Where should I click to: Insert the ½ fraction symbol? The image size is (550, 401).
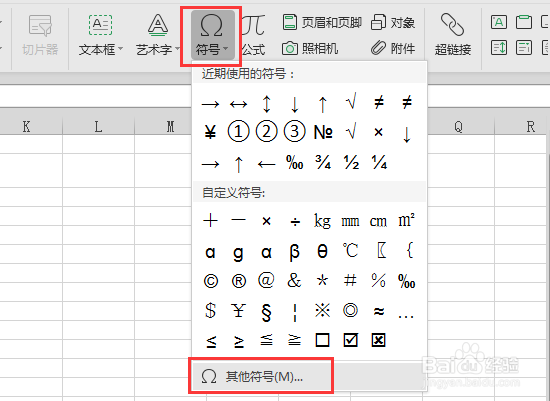[351, 162]
